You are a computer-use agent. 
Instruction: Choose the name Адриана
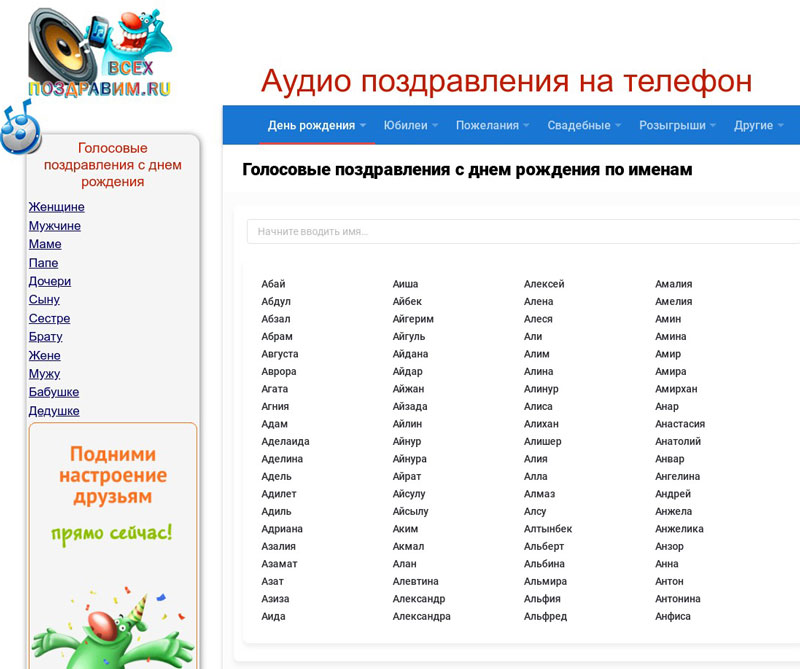click(x=282, y=529)
